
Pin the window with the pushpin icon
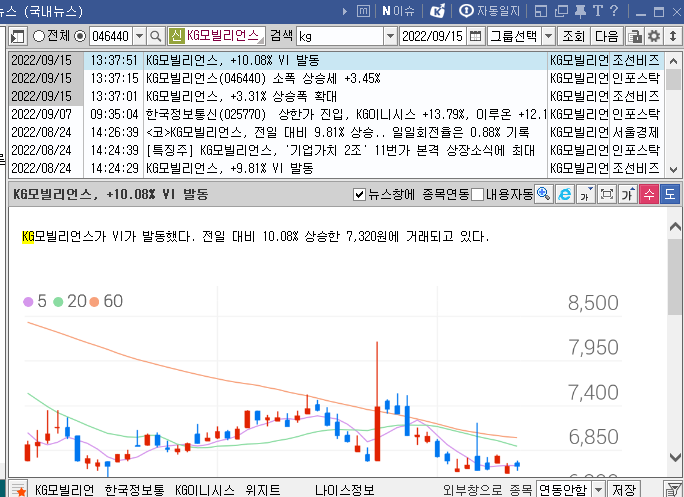pos(581,11)
